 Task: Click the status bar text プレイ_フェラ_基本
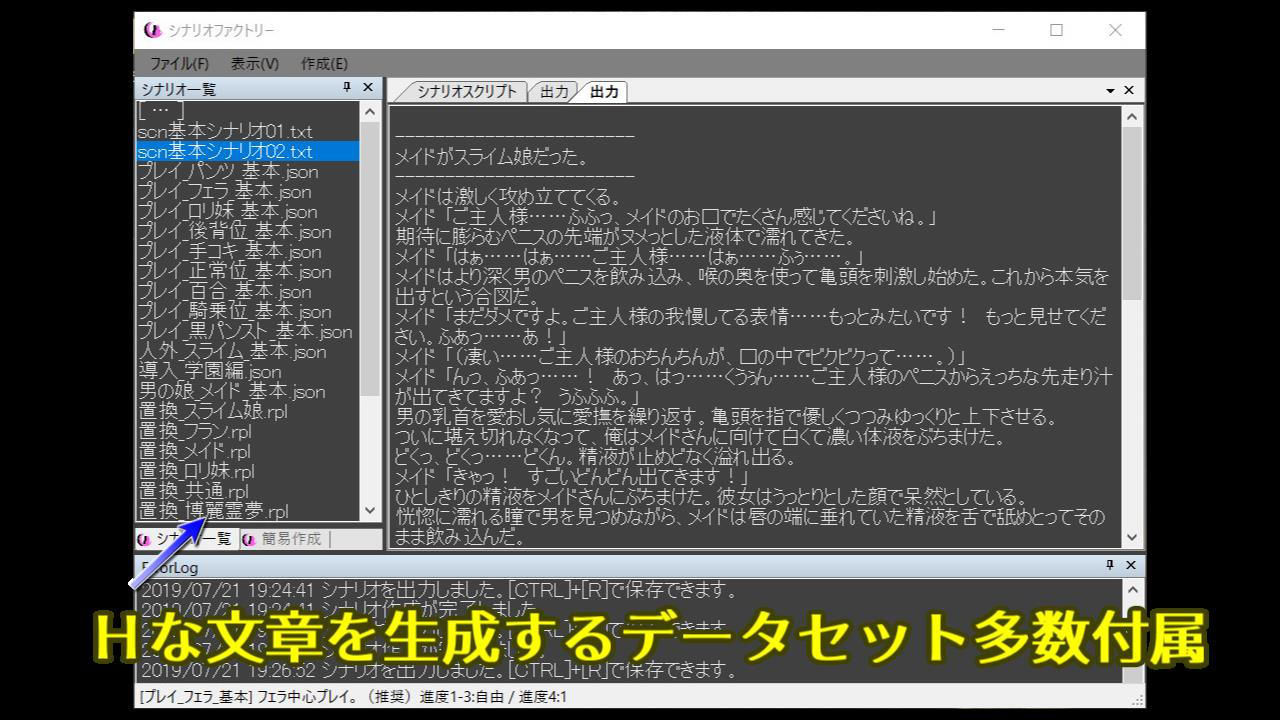coord(196,697)
